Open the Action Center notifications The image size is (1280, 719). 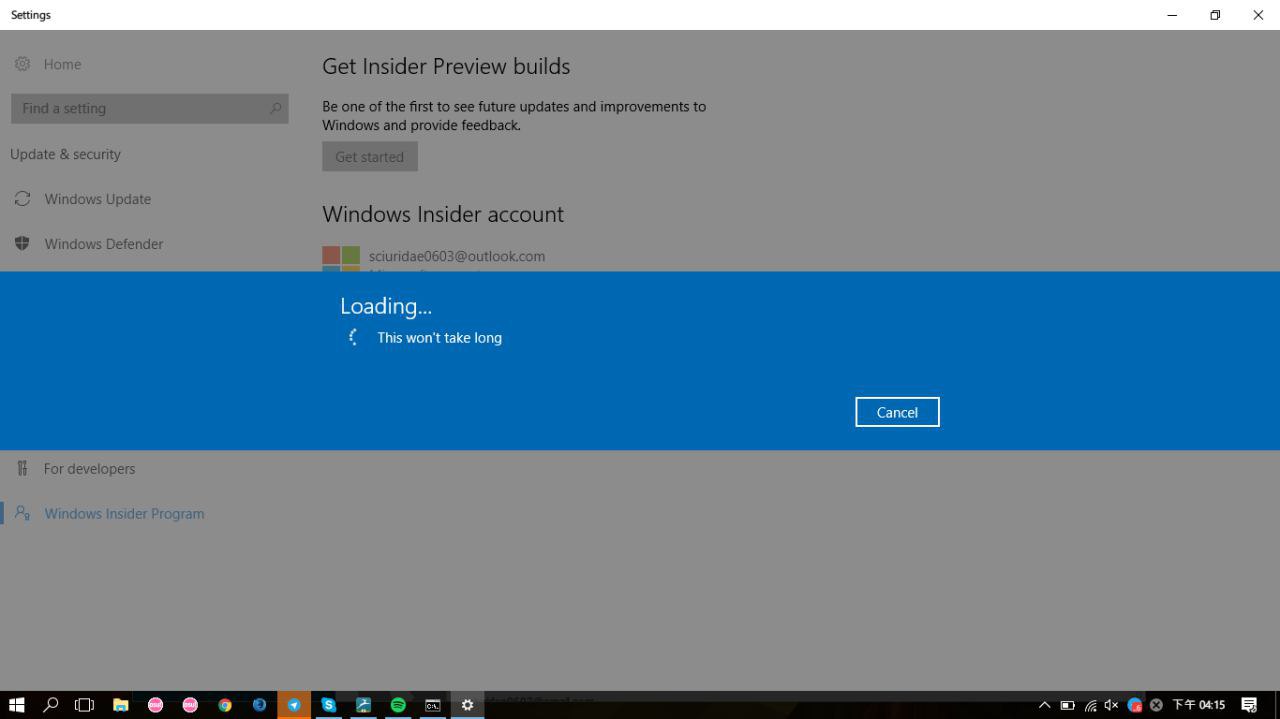[x=1249, y=705]
